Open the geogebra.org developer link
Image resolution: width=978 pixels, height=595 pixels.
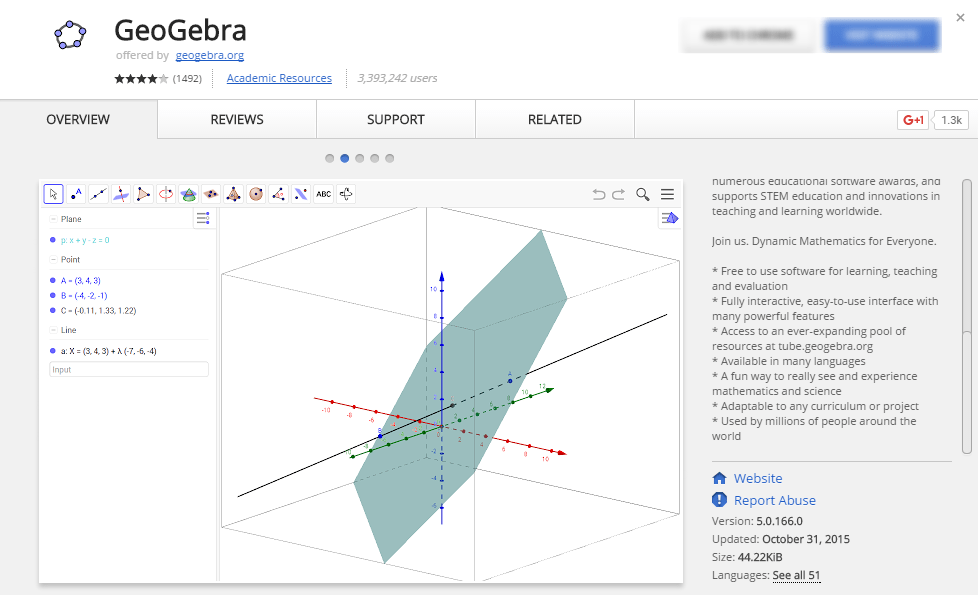[x=210, y=55]
